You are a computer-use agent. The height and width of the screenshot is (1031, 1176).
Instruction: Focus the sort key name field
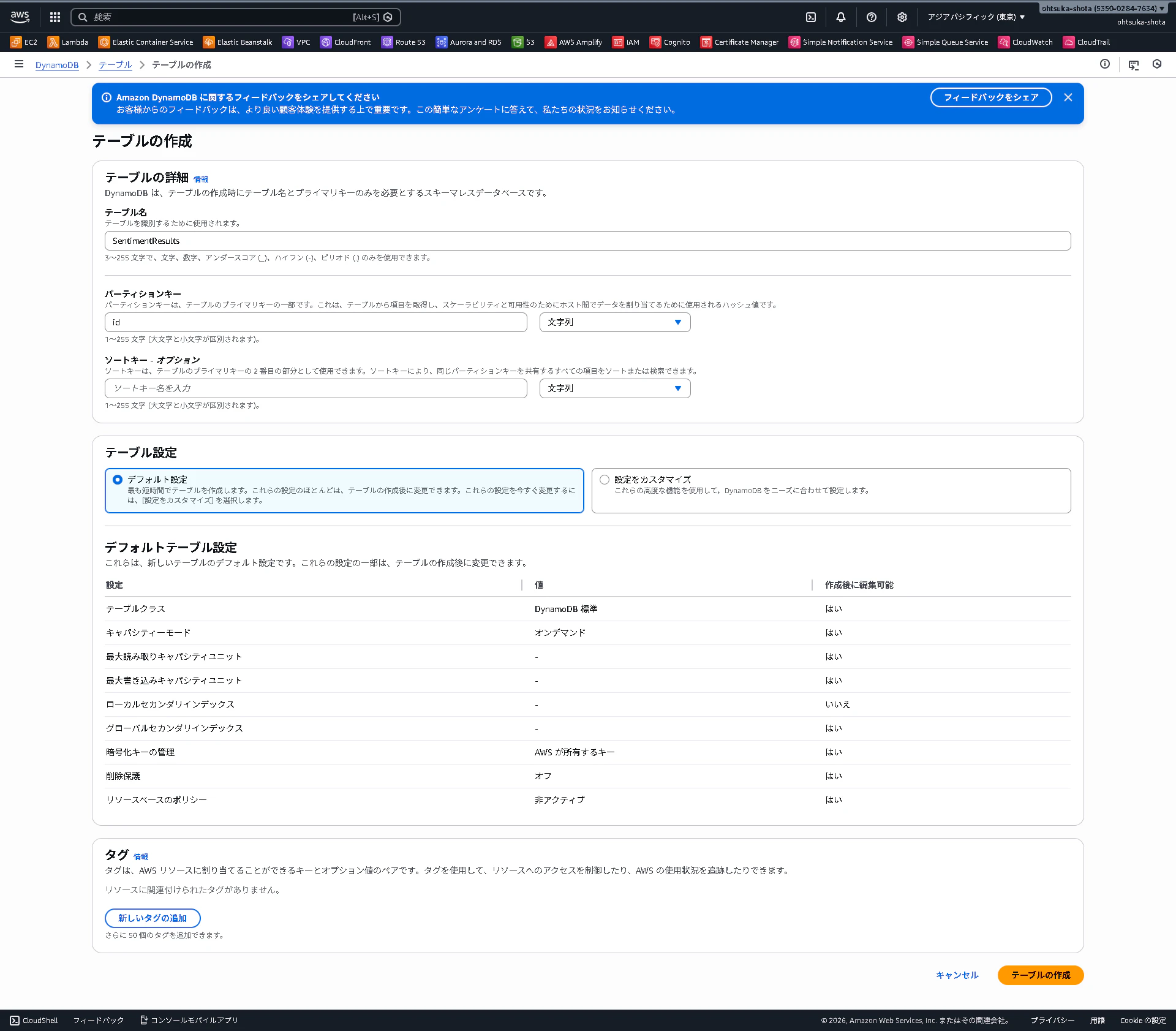[x=316, y=388]
